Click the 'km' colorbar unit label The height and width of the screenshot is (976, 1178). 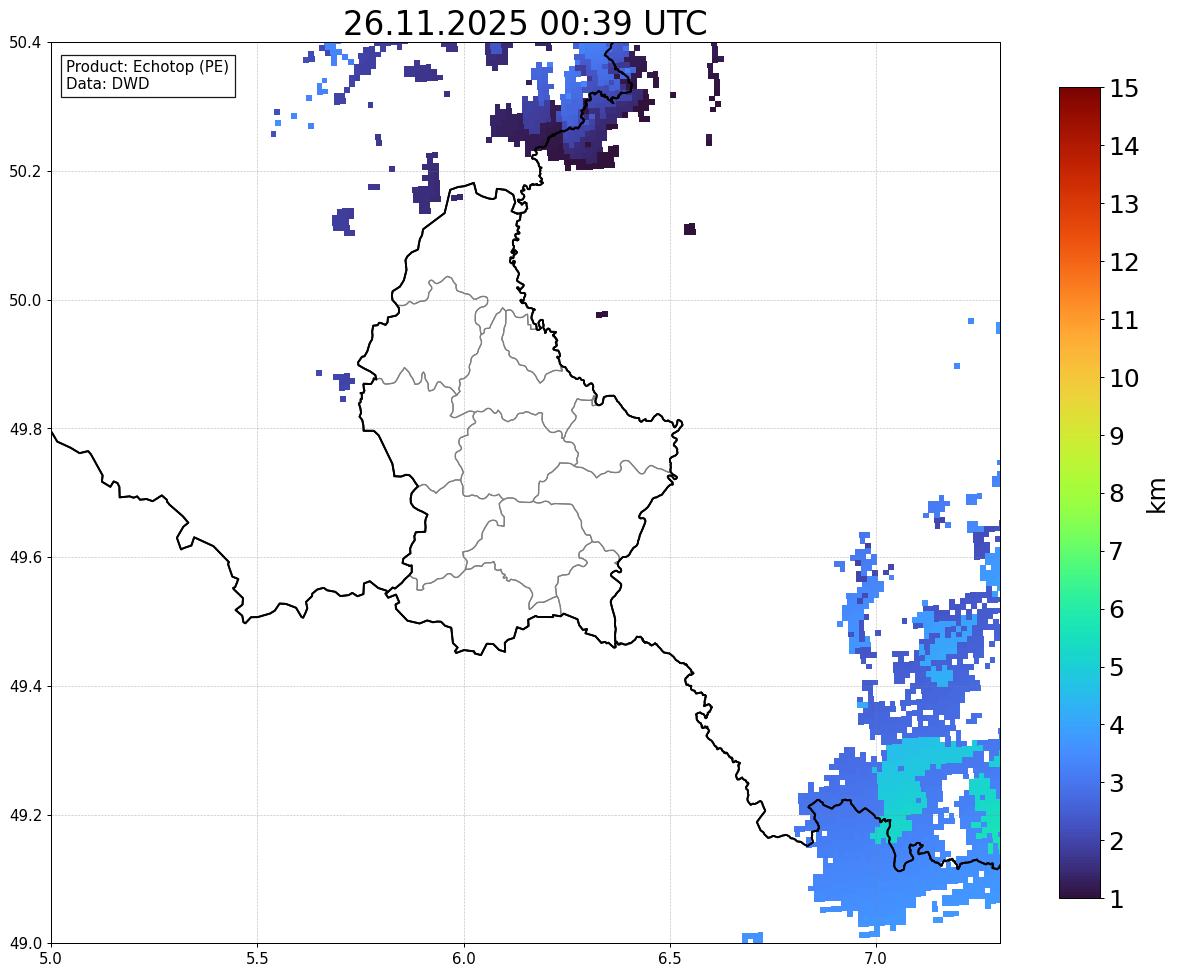pos(1157,496)
